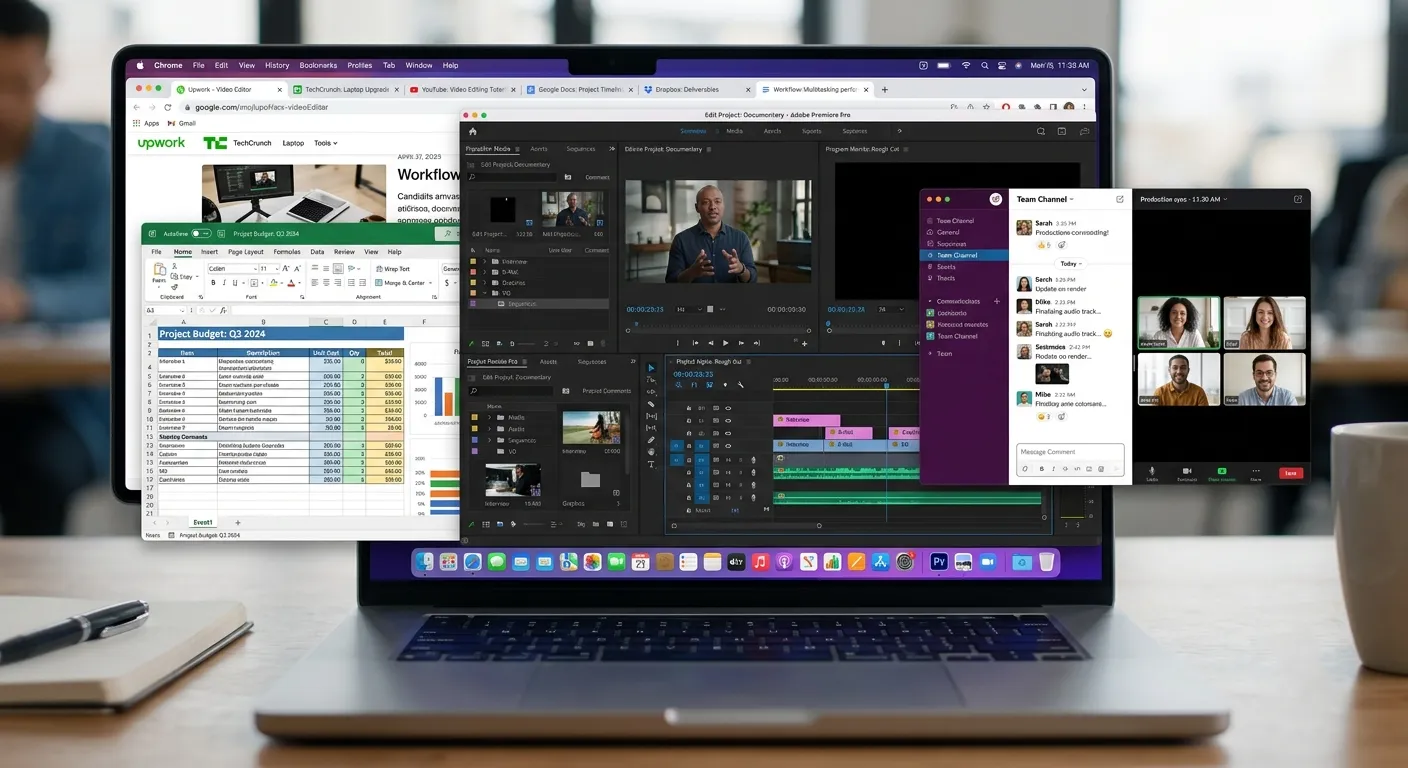The width and height of the screenshot is (1408, 768).
Task: Select the Razor tool in Premiere toolbar
Action: click(x=652, y=404)
